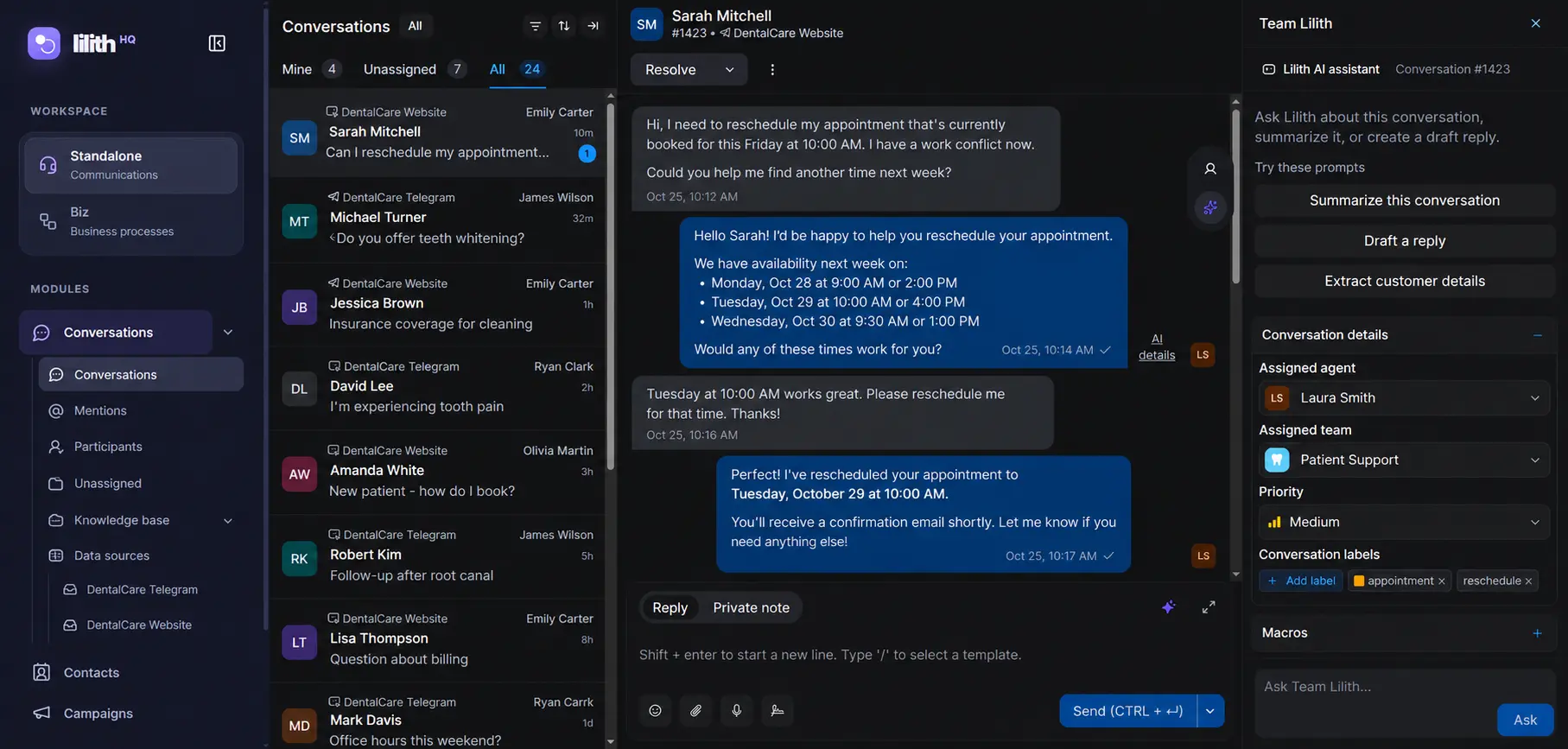Open Lisa Thompson's billing conversation
The width and height of the screenshot is (1568, 749).
(x=437, y=639)
